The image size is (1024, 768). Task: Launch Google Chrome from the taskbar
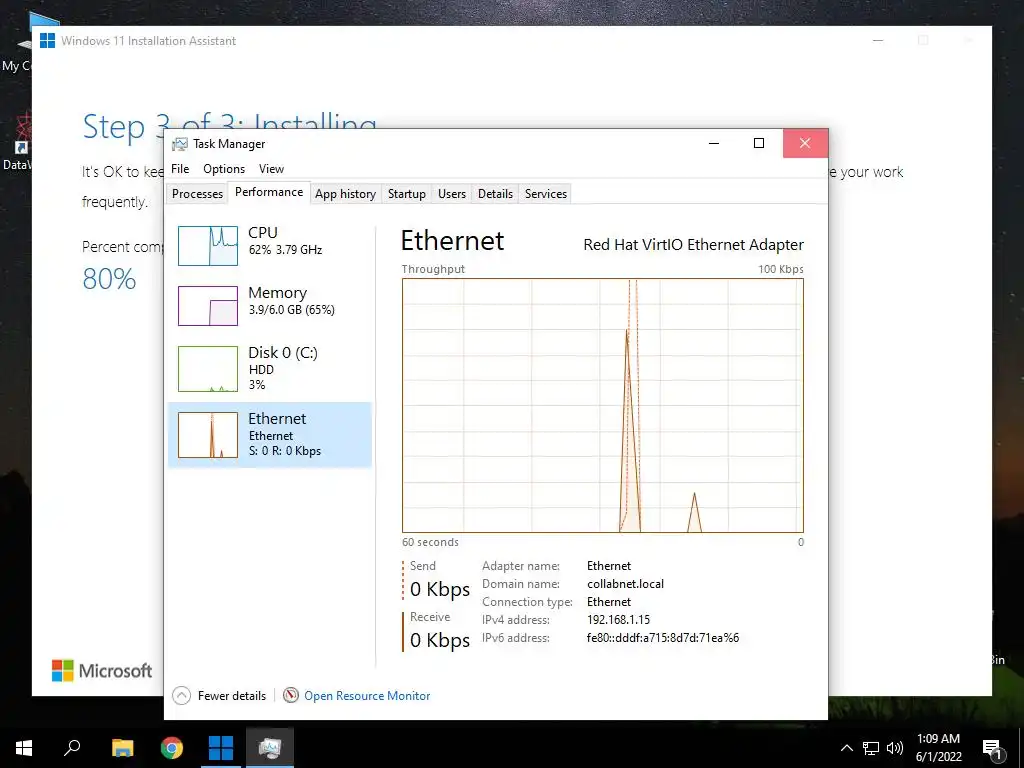tap(172, 748)
